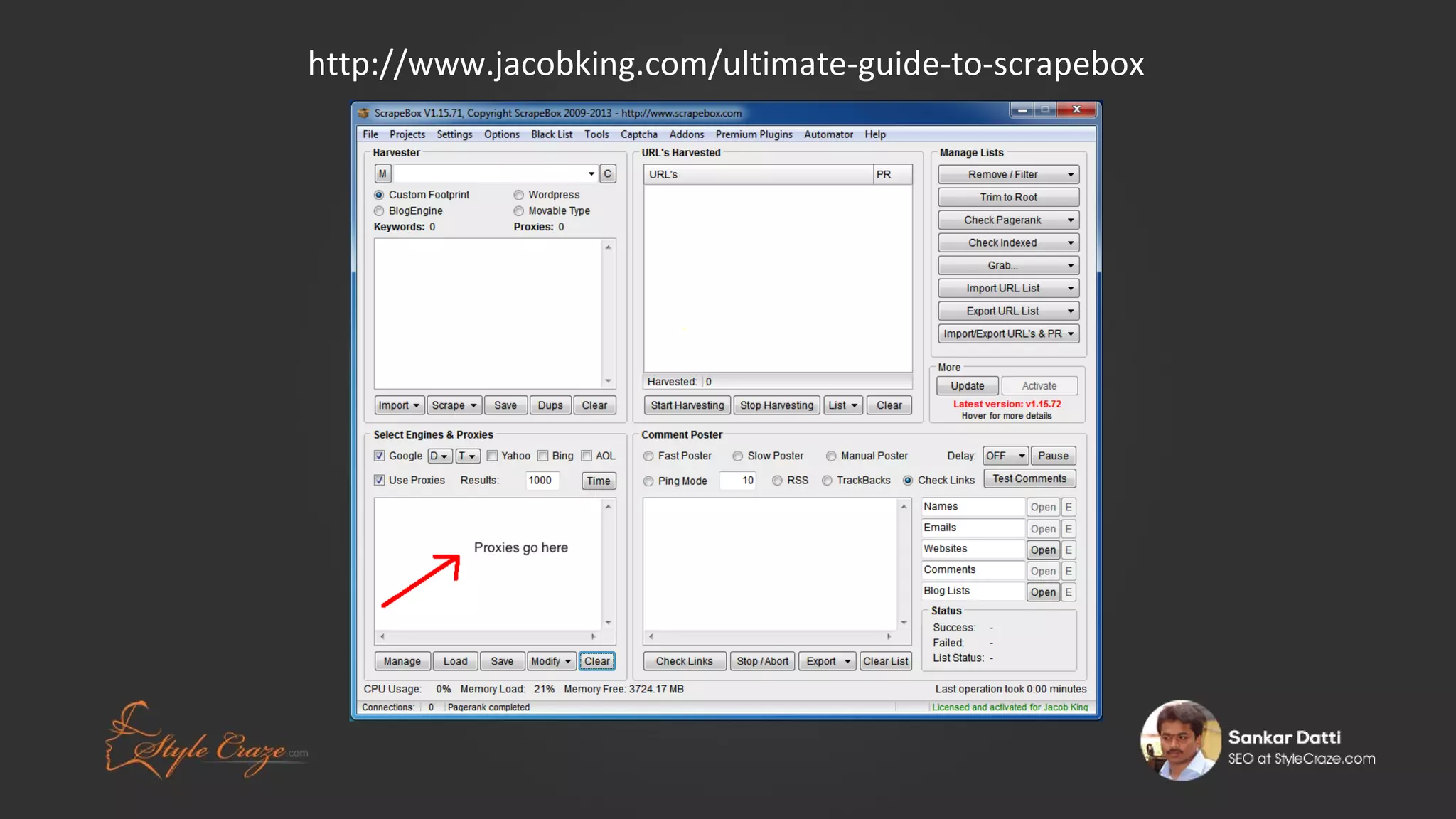Open Google D dropdown
The width and height of the screenshot is (1456, 819).
point(439,456)
